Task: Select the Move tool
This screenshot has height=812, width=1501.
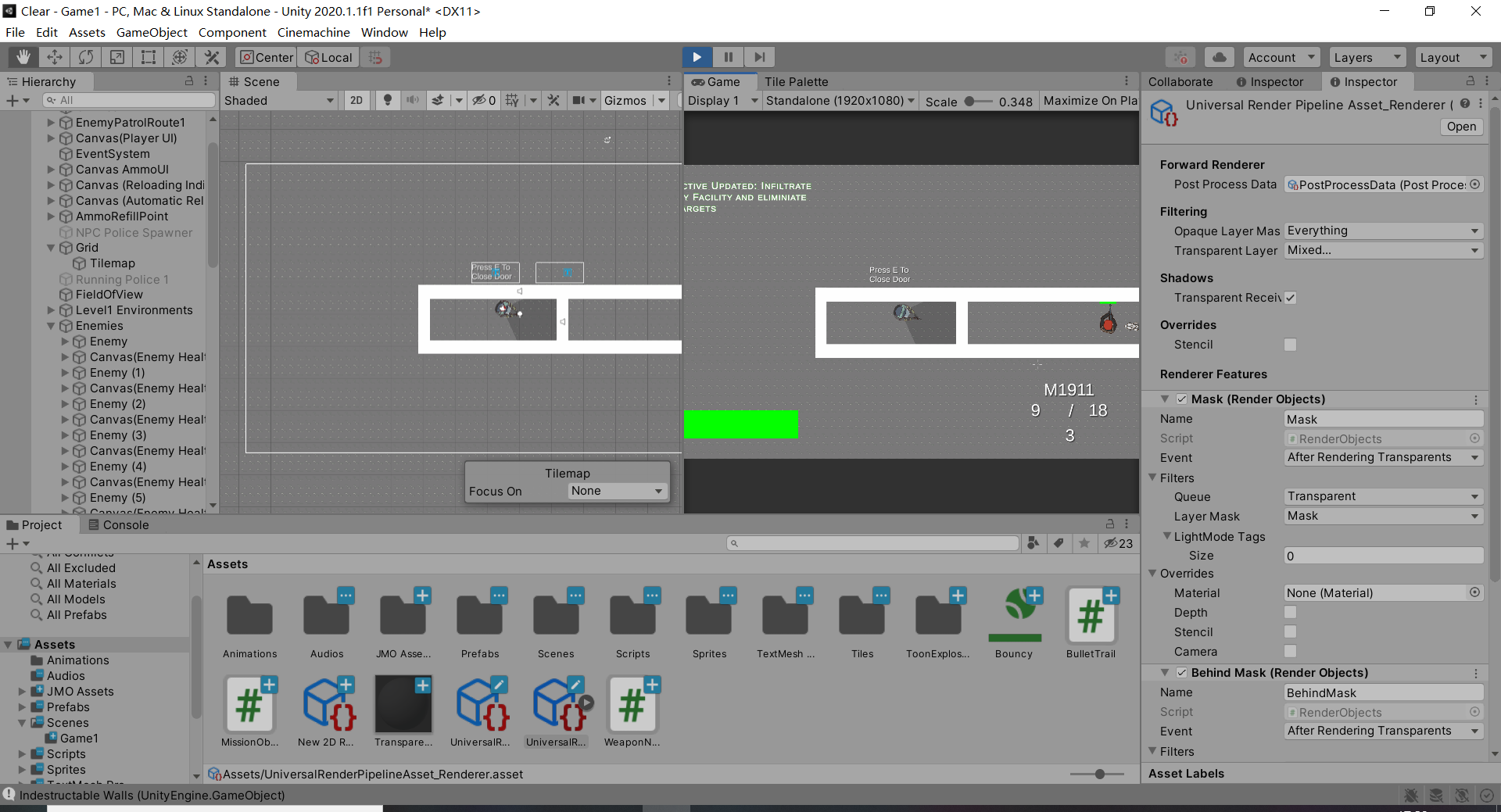Action: pyautogui.click(x=55, y=57)
